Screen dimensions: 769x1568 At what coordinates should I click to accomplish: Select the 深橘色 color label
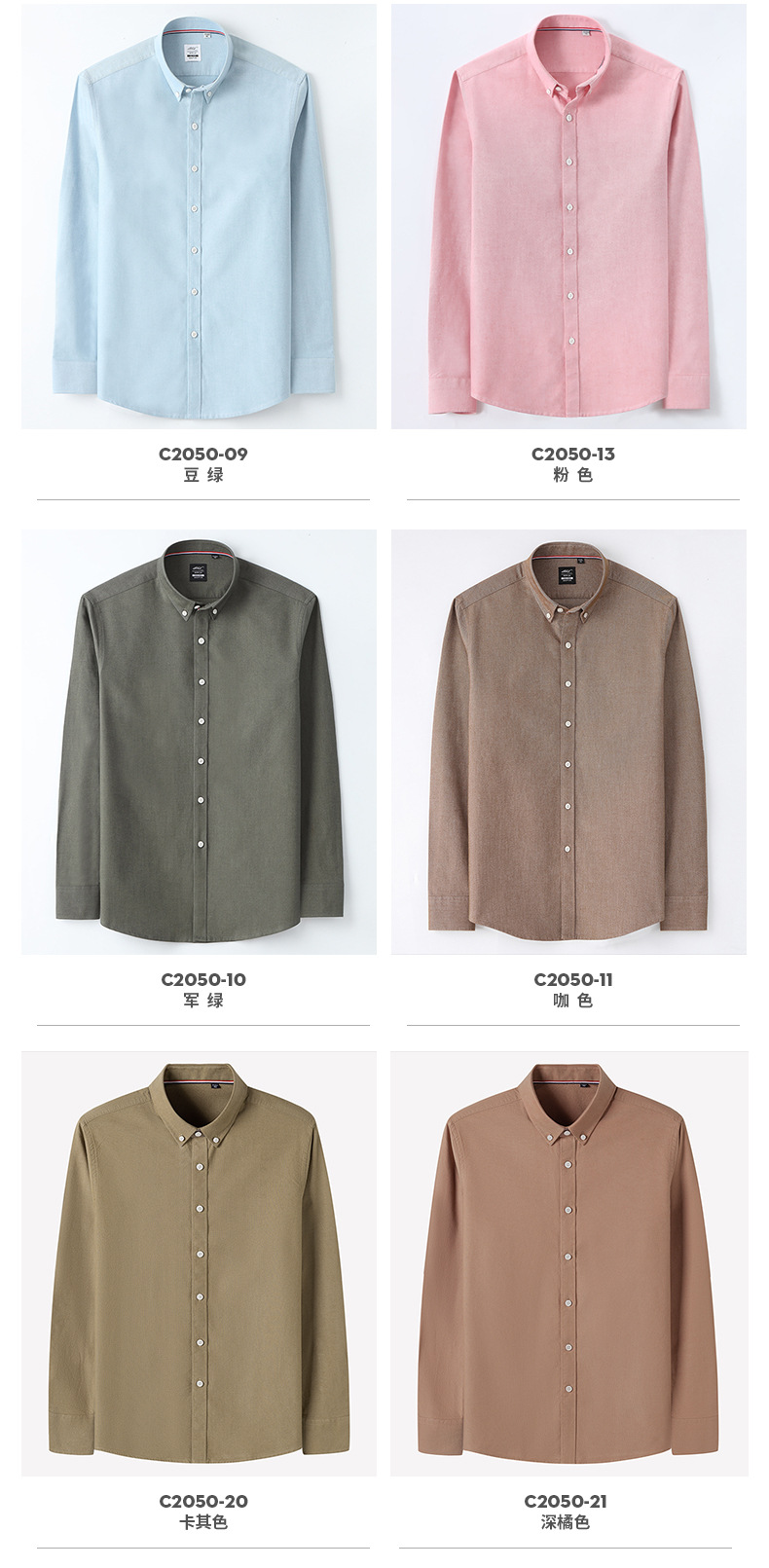(x=566, y=1522)
